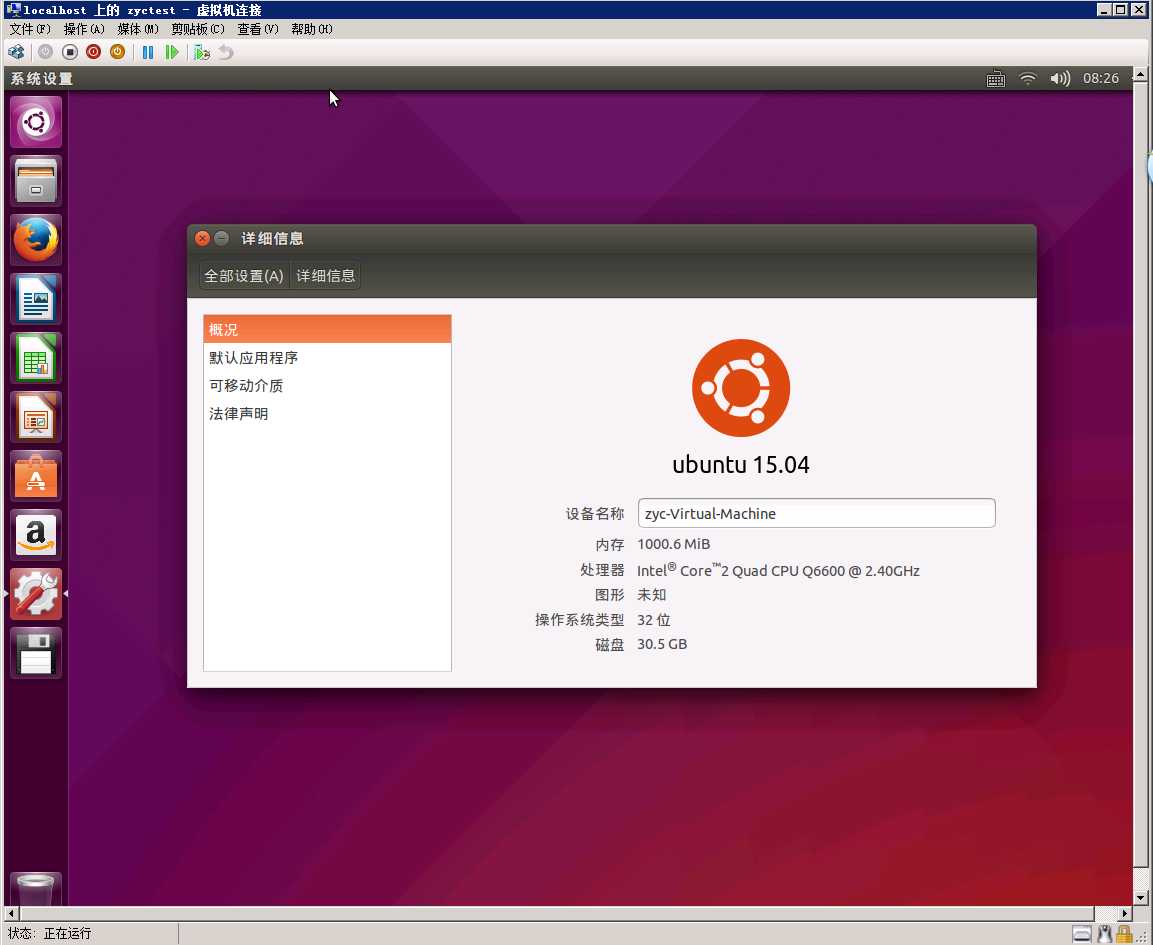This screenshot has width=1153, height=945.
Task: Open Ubuntu Software Center from the launcher
Action: [x=36, y=476]
